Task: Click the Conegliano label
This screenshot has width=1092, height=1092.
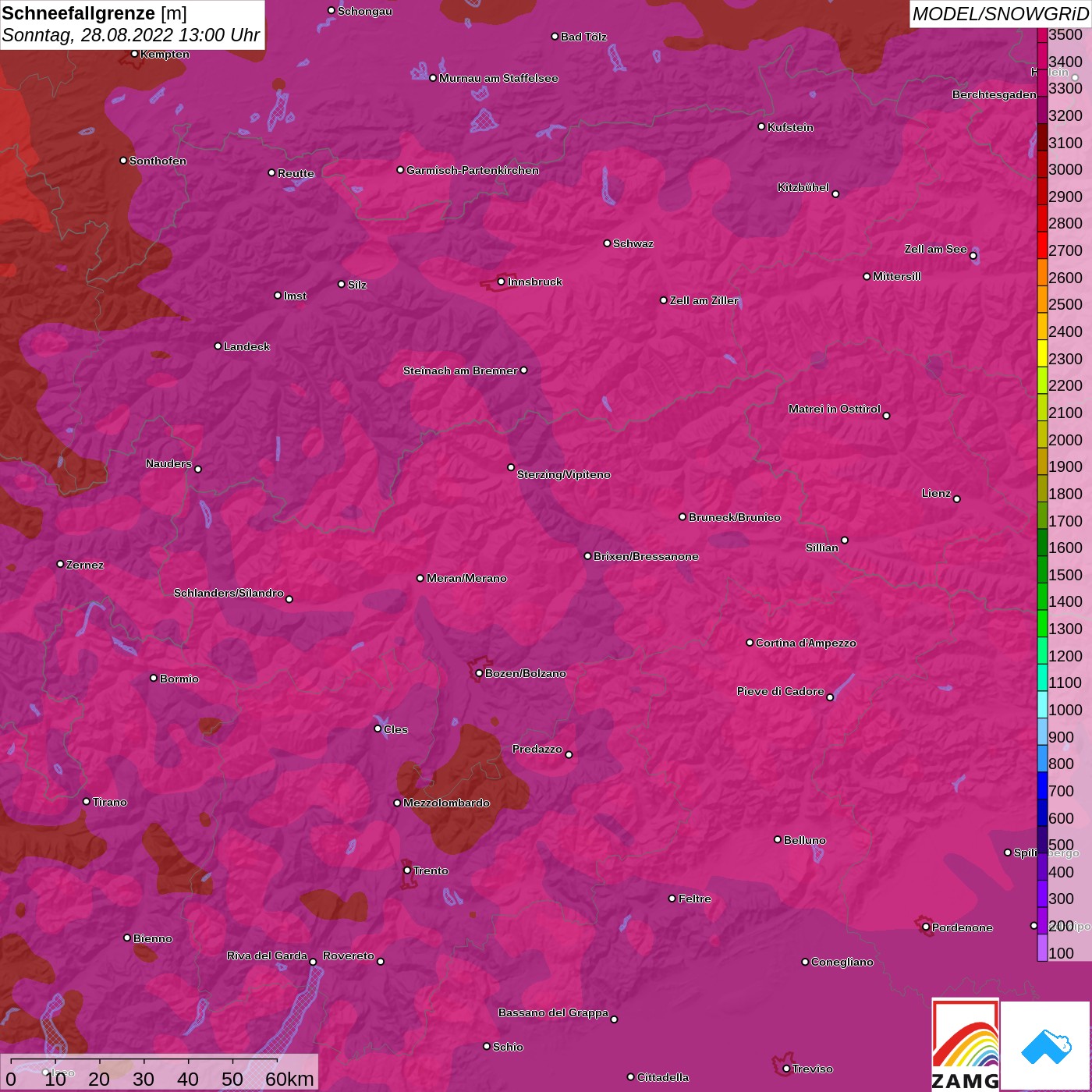Action: coord(842,962)
